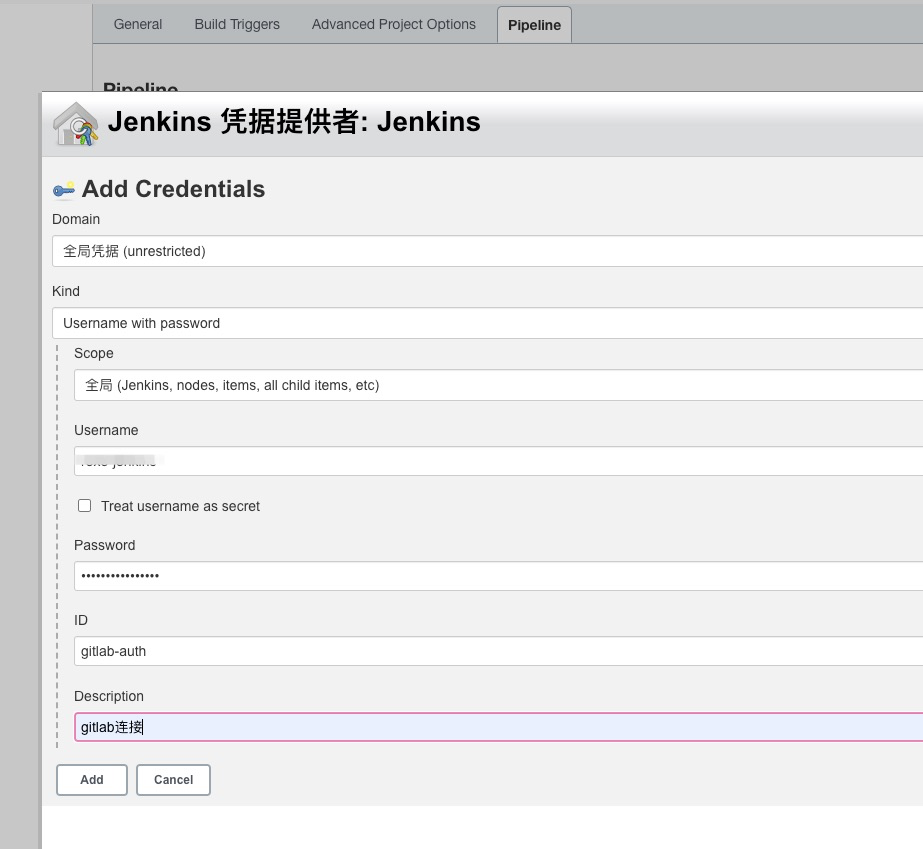Click the Description label
Viewport: 923px width, 849px height.
point(109,696)
